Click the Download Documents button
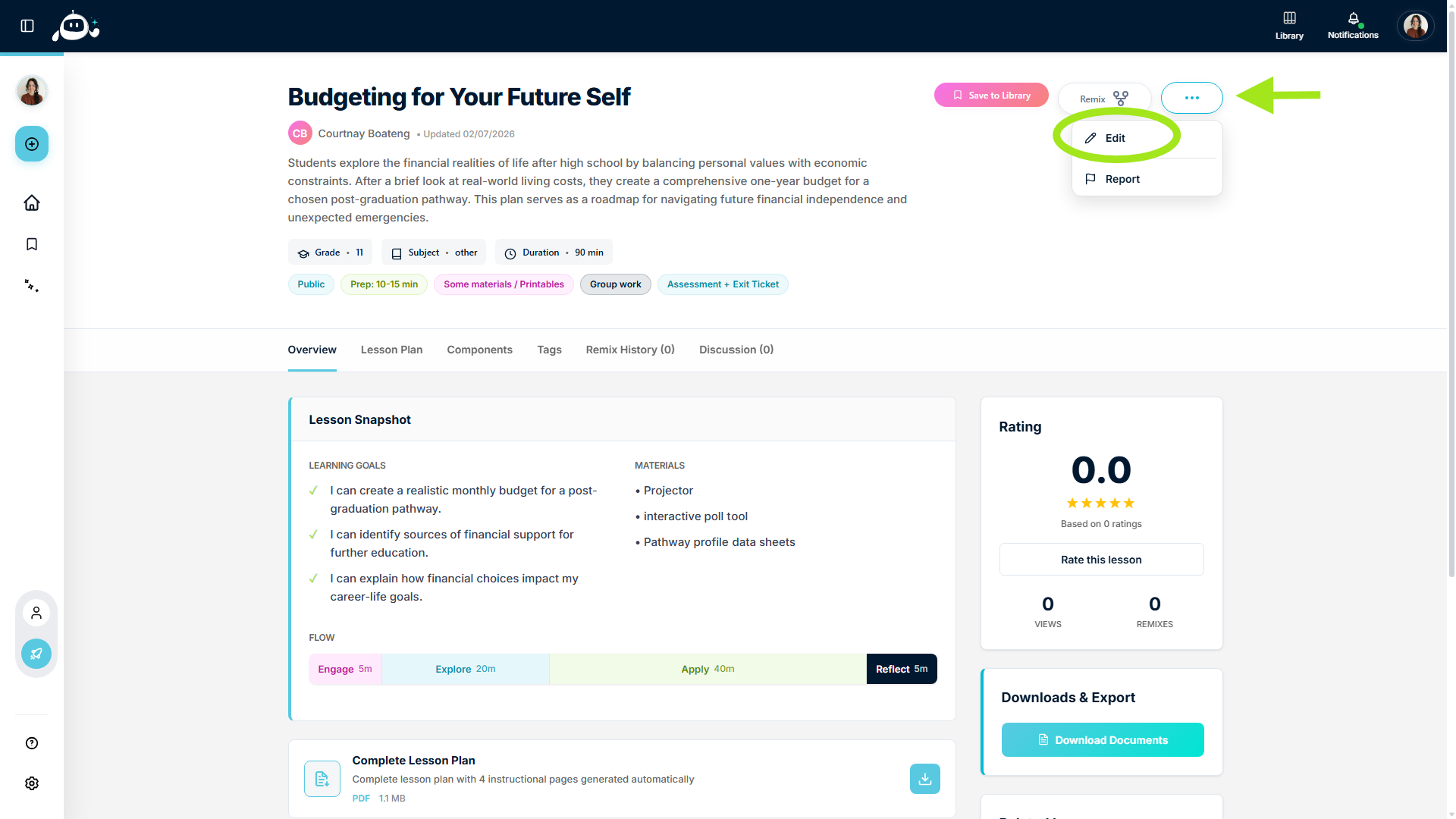The width and height of the screenshot is (1456, 819). point(1103,740)
